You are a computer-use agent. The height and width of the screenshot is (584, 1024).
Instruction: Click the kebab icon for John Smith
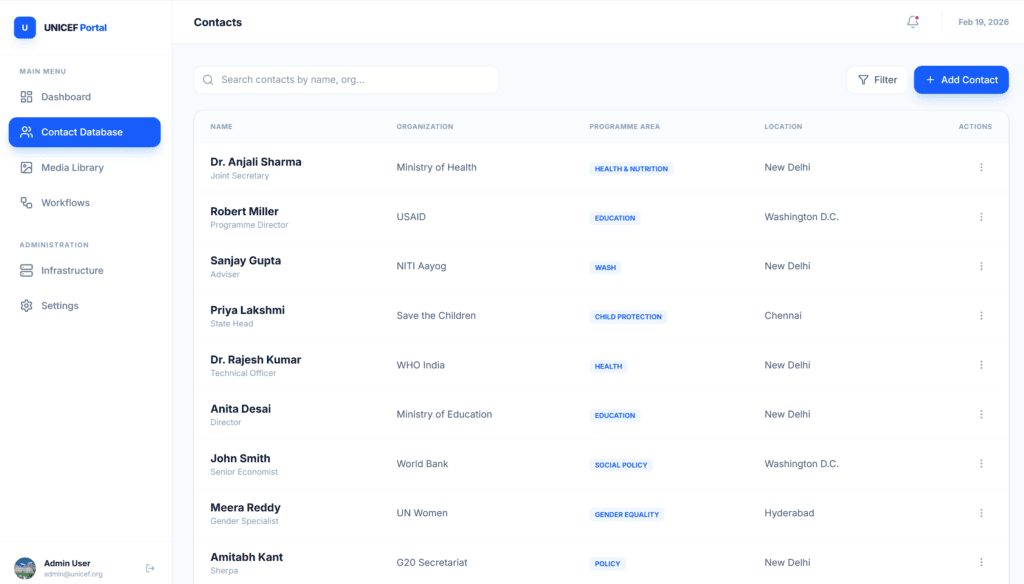click(981, 464)
